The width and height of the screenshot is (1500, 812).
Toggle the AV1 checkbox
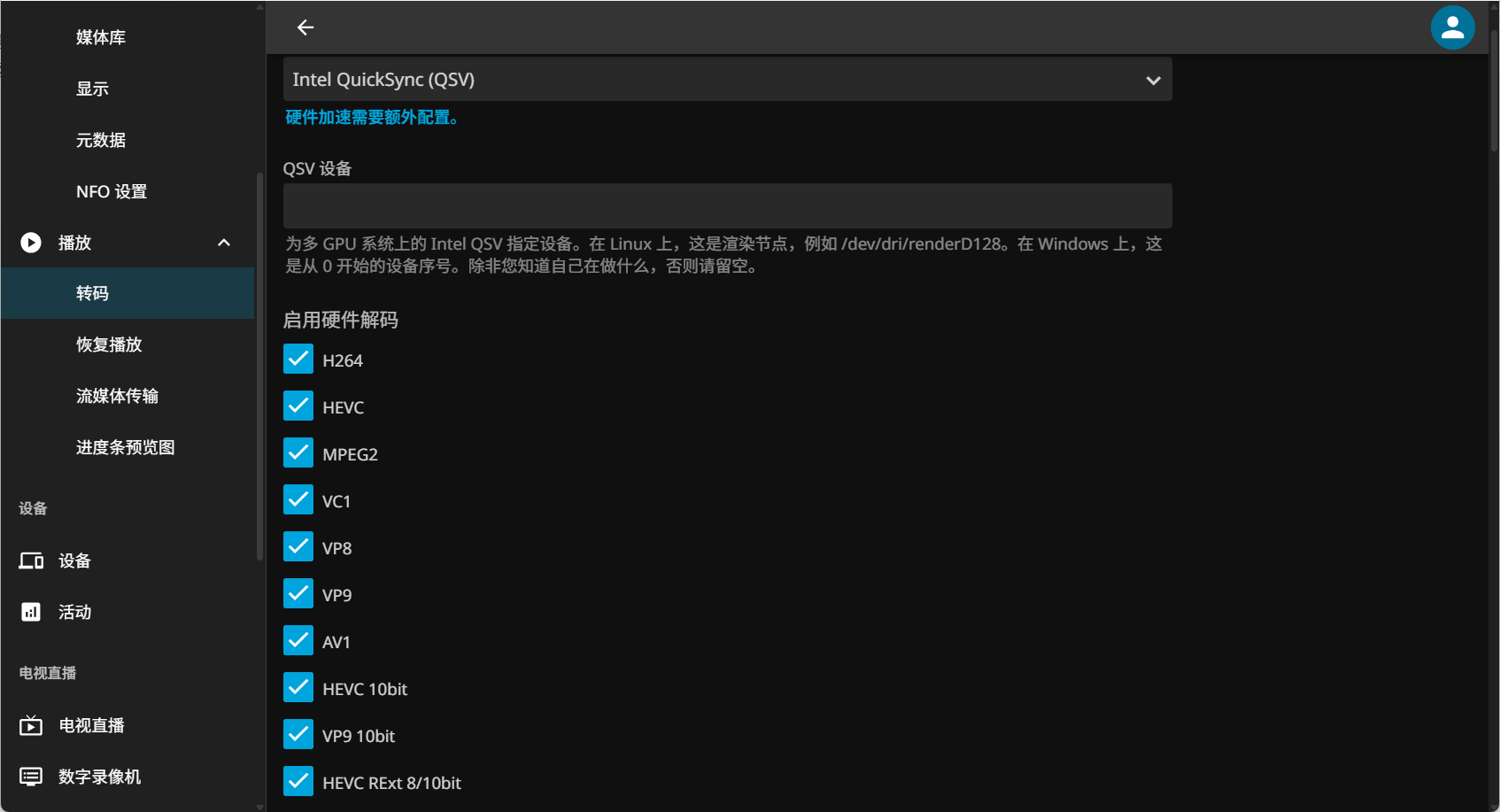point(298,641)
